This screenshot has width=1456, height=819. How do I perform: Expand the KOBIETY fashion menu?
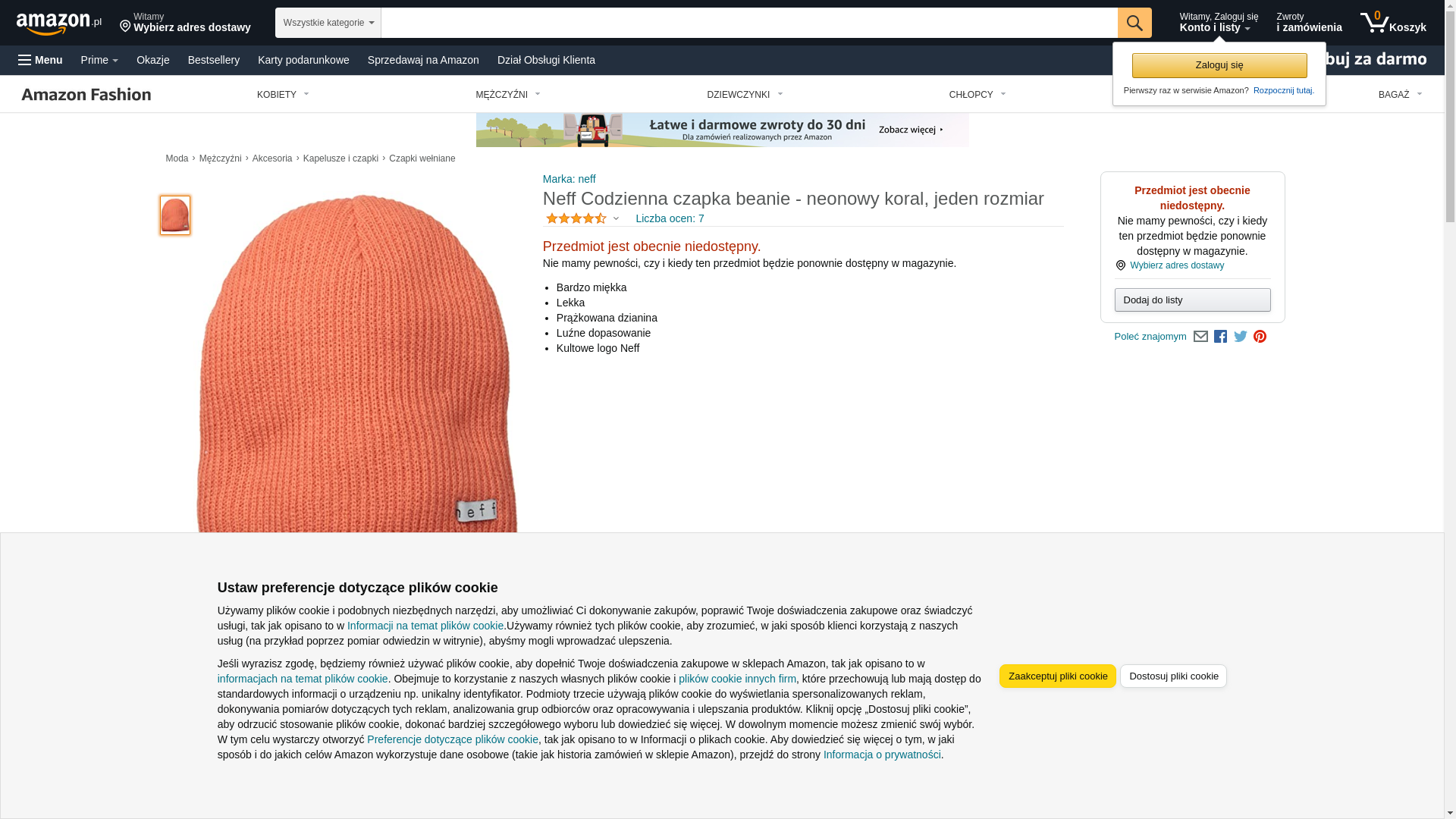[x=283, y=95]
